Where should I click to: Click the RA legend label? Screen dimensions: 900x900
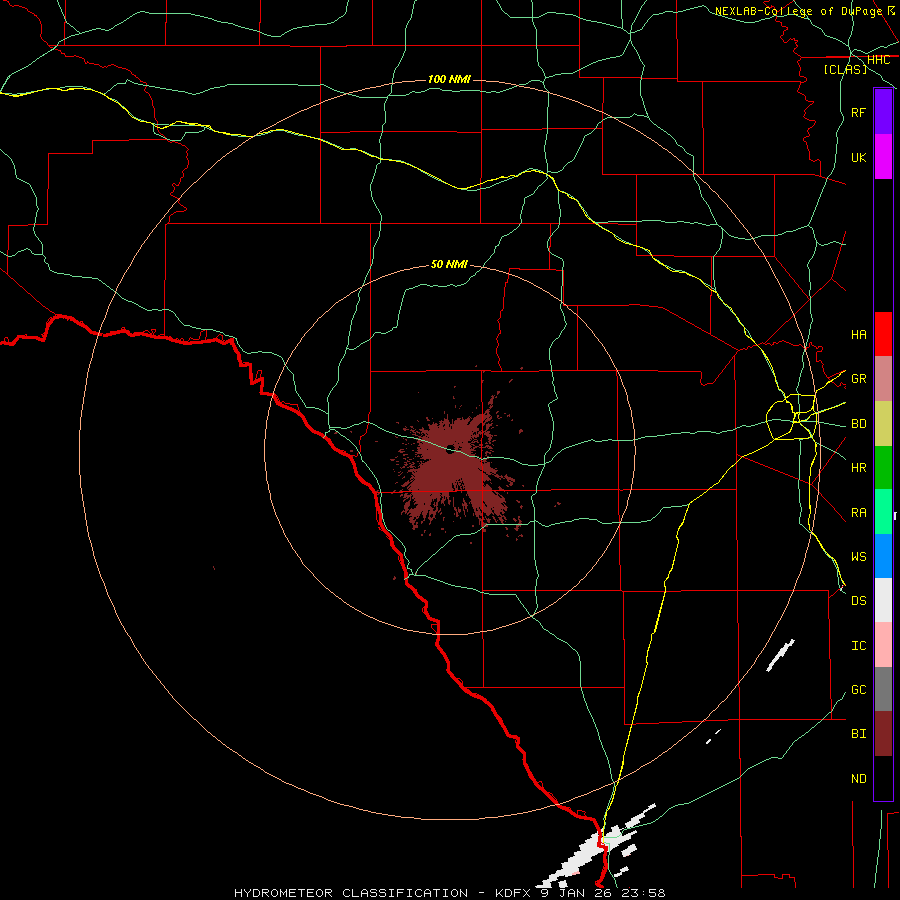coord(858,513)
